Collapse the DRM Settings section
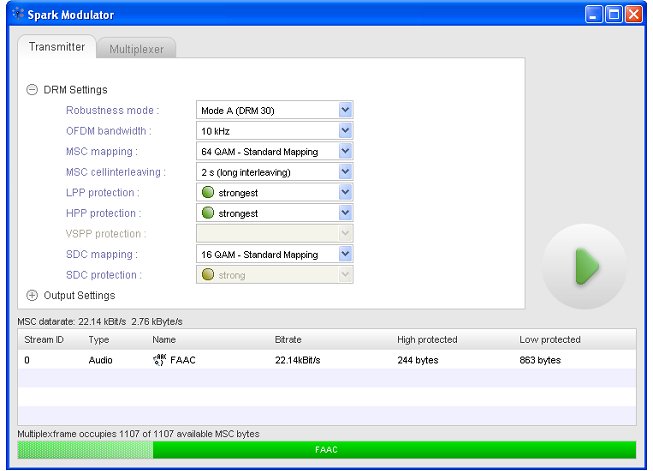 (x=32, y=90)
